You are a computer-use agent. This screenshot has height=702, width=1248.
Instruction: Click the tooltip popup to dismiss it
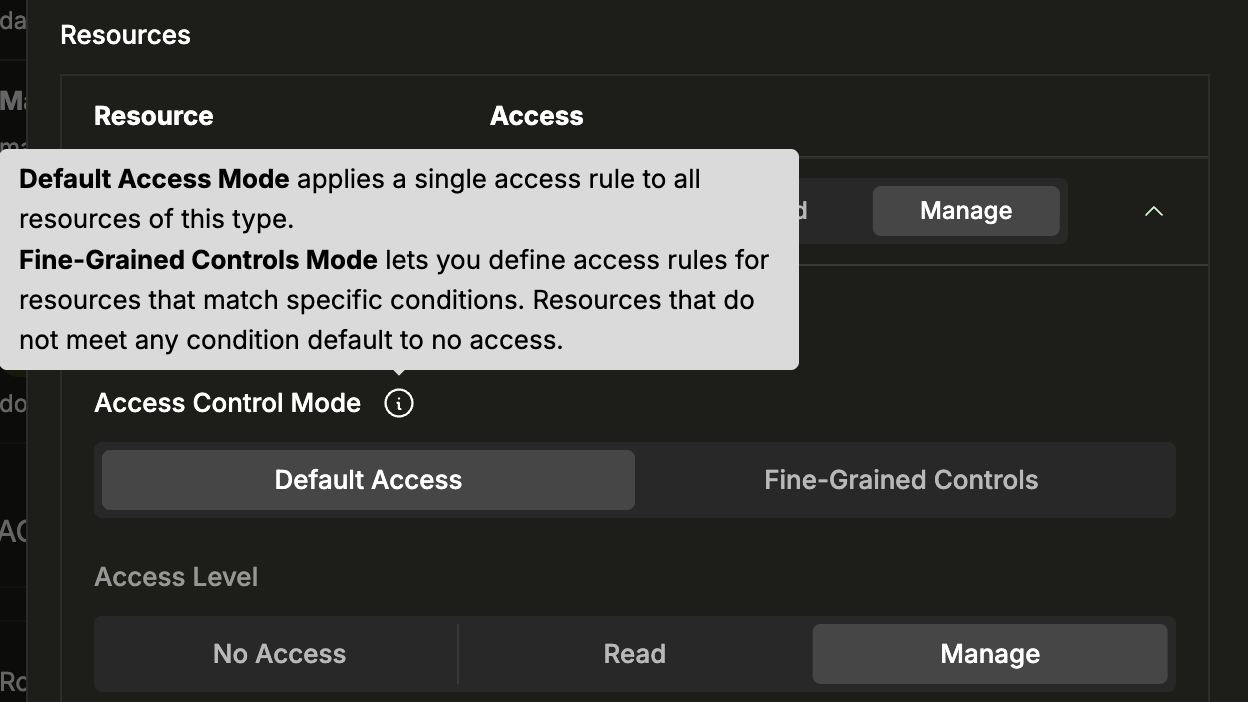pyautogui.click(x=400, y=260)
